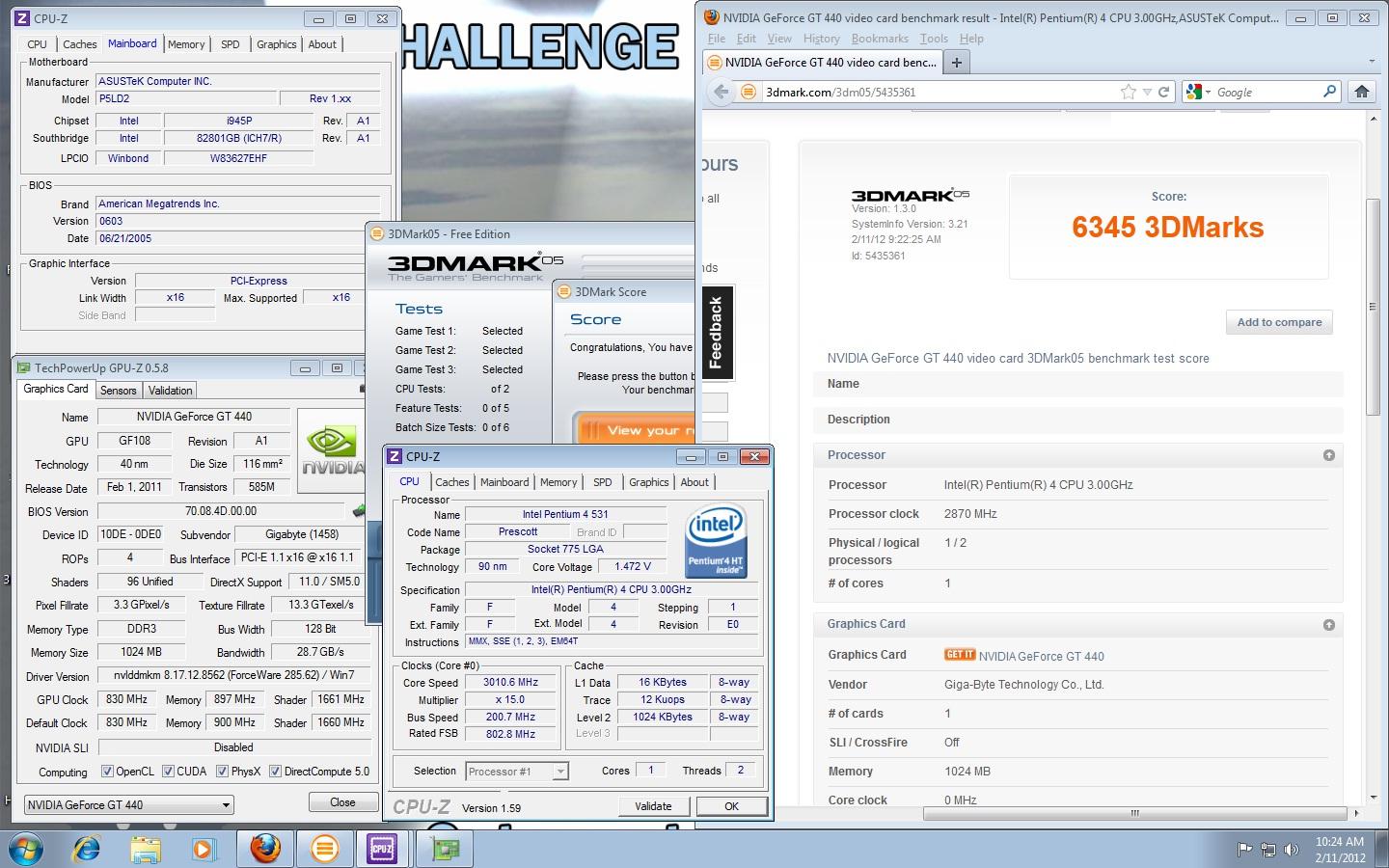Viewport: 1389px width, 868px height.
Task: Click Add to compare button
Action: coord(1279,322)
